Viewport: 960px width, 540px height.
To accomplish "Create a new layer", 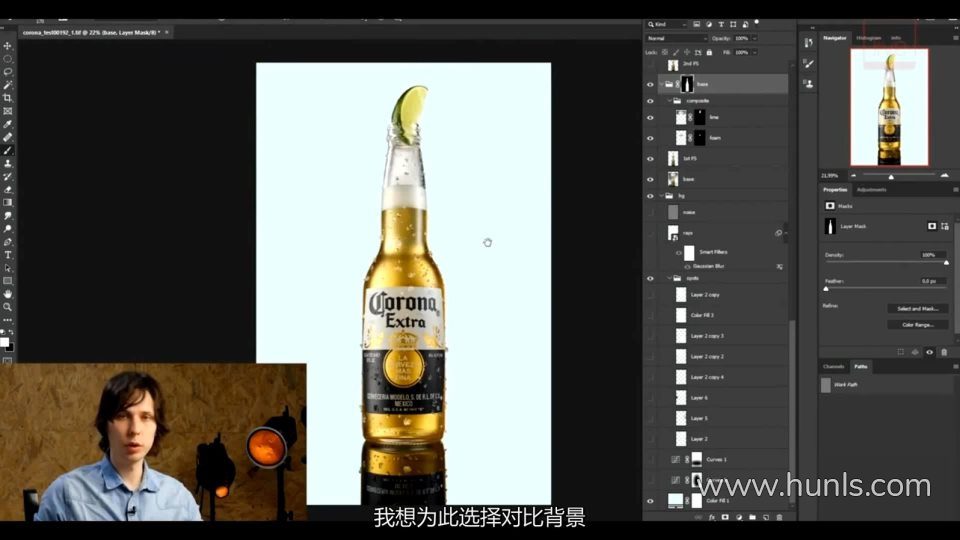I will (765, 517).
